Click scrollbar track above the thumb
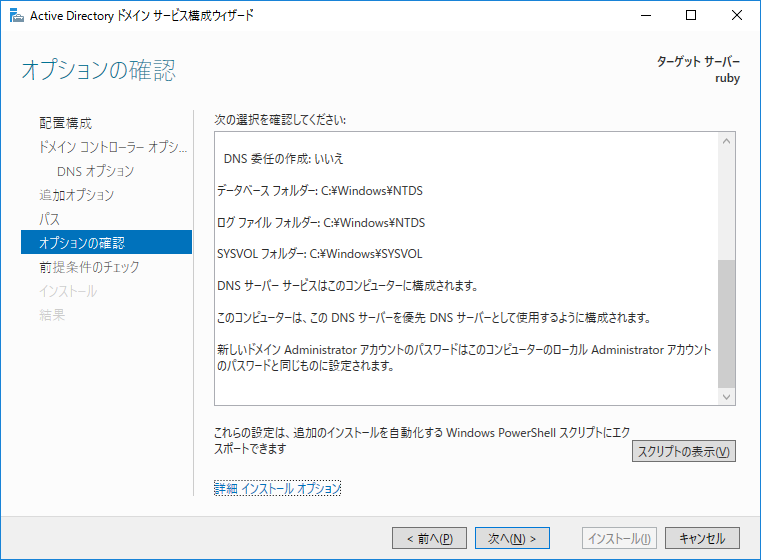 727,205
